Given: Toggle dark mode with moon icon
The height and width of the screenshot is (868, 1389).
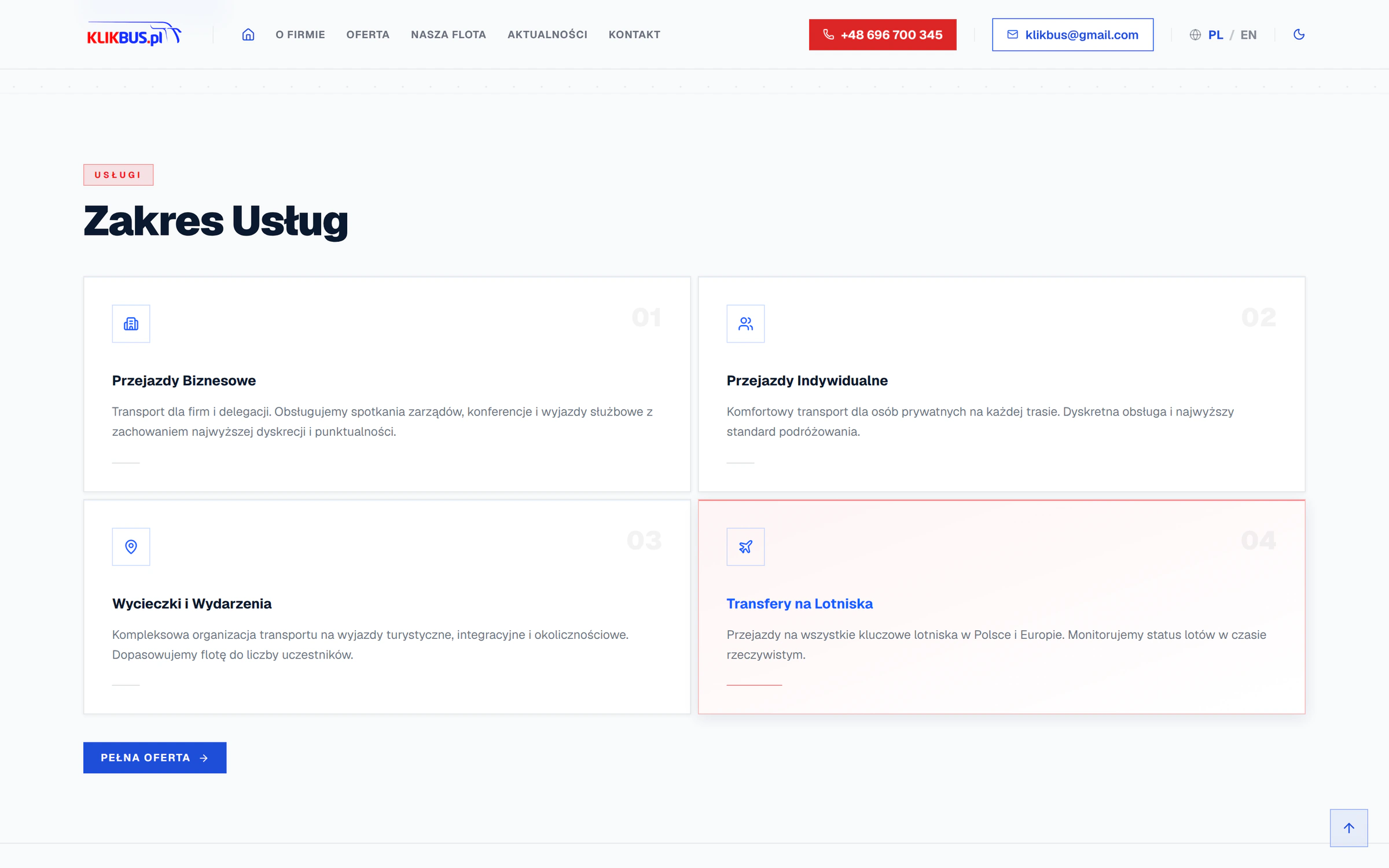Looking at the screenshot, I should click(1299, 35).
